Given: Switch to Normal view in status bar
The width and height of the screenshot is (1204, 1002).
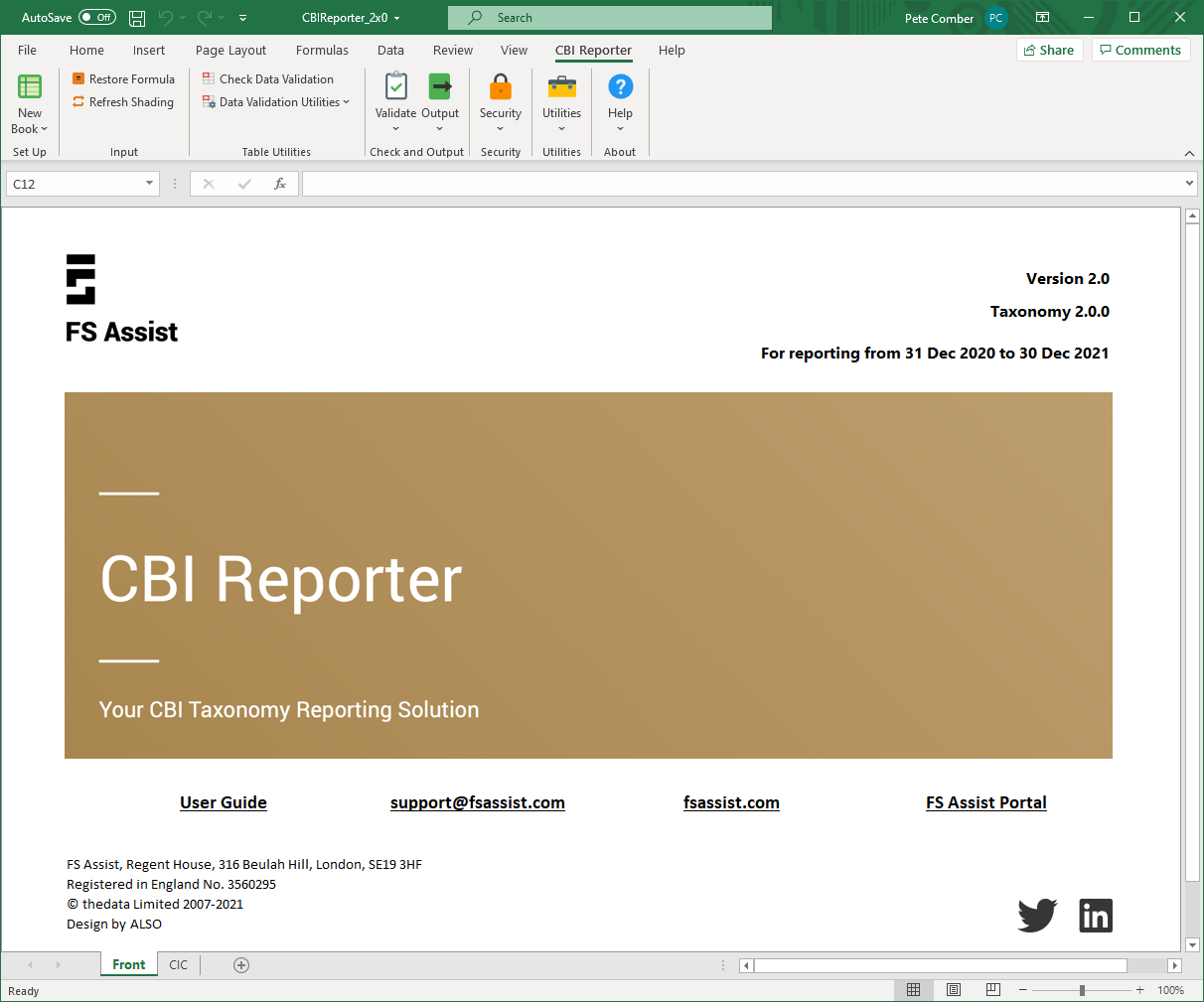Looking at the screenshot, I should coord(914,990).
